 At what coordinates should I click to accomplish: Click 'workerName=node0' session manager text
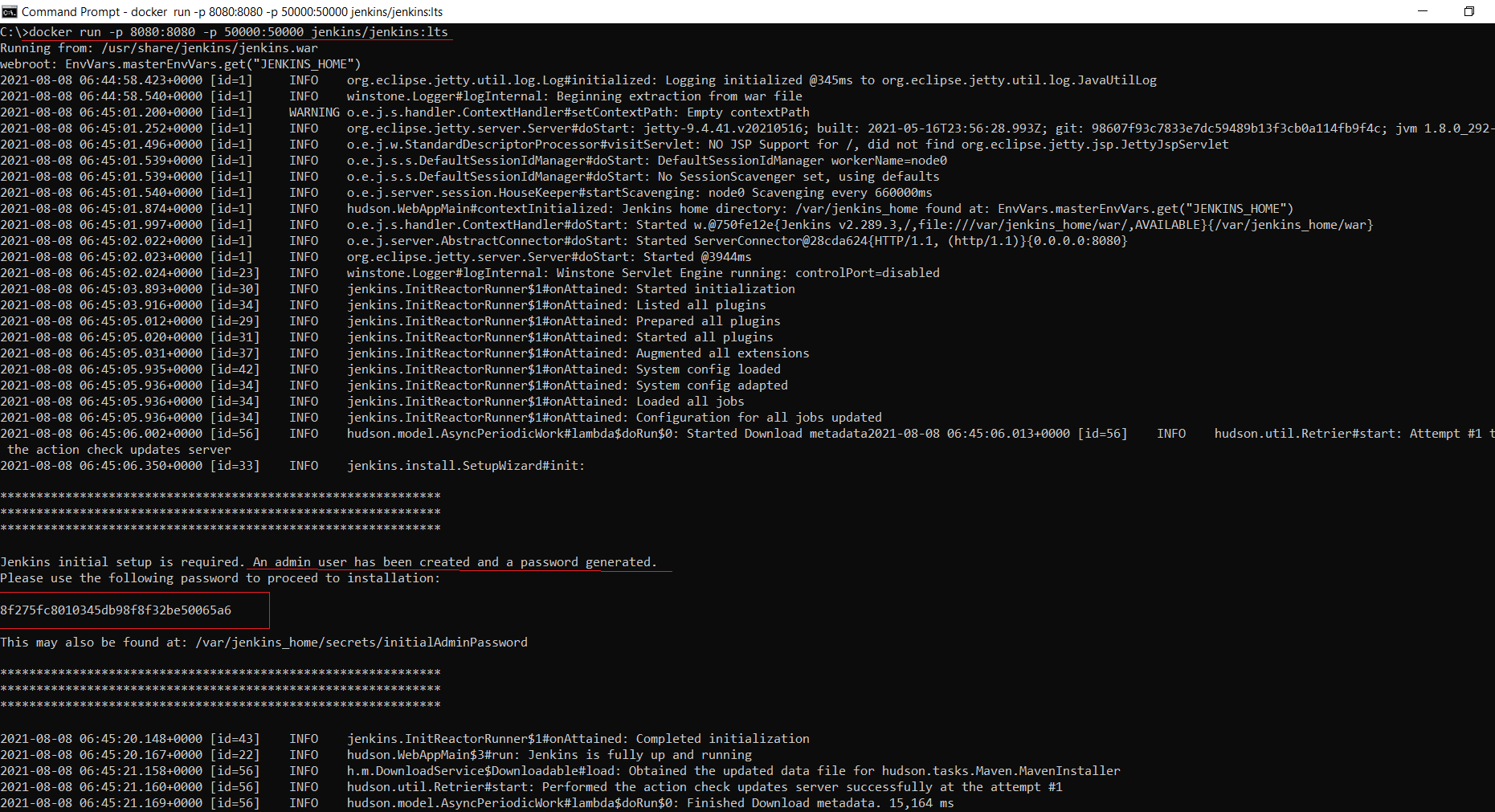pos(889,161)
